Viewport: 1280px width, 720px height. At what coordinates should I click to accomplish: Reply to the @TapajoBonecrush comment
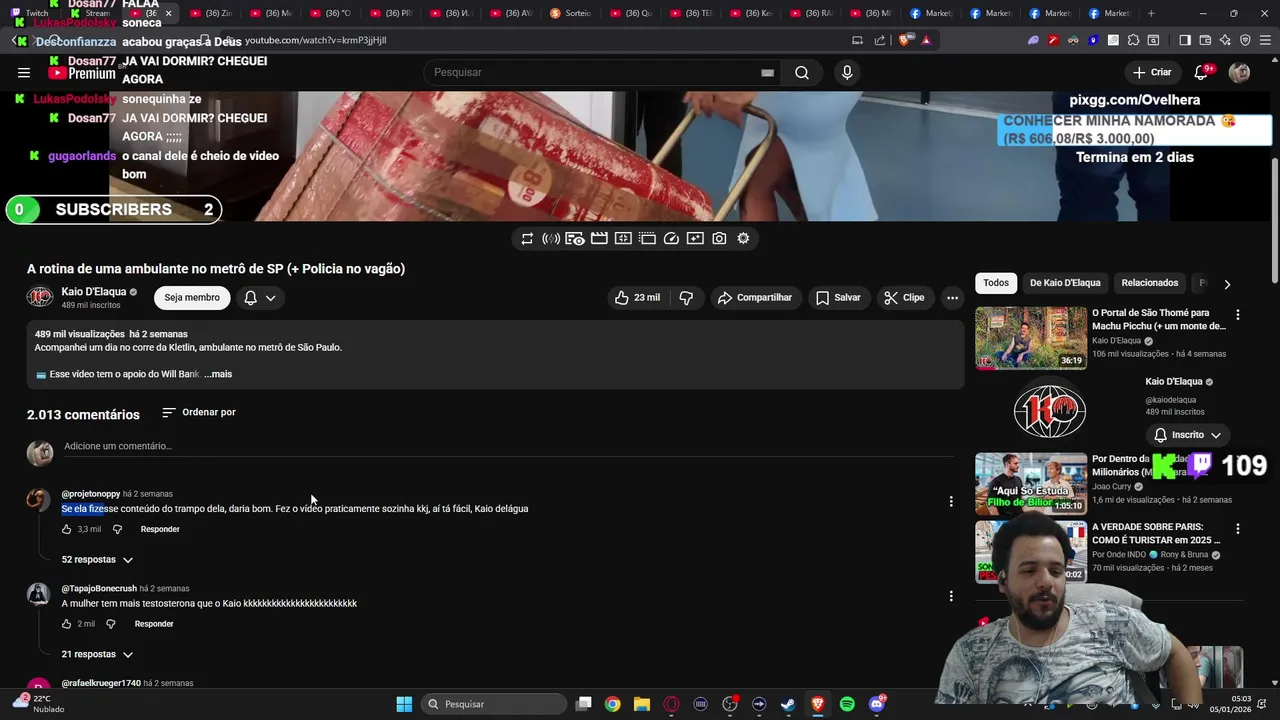tap(154, 624)
